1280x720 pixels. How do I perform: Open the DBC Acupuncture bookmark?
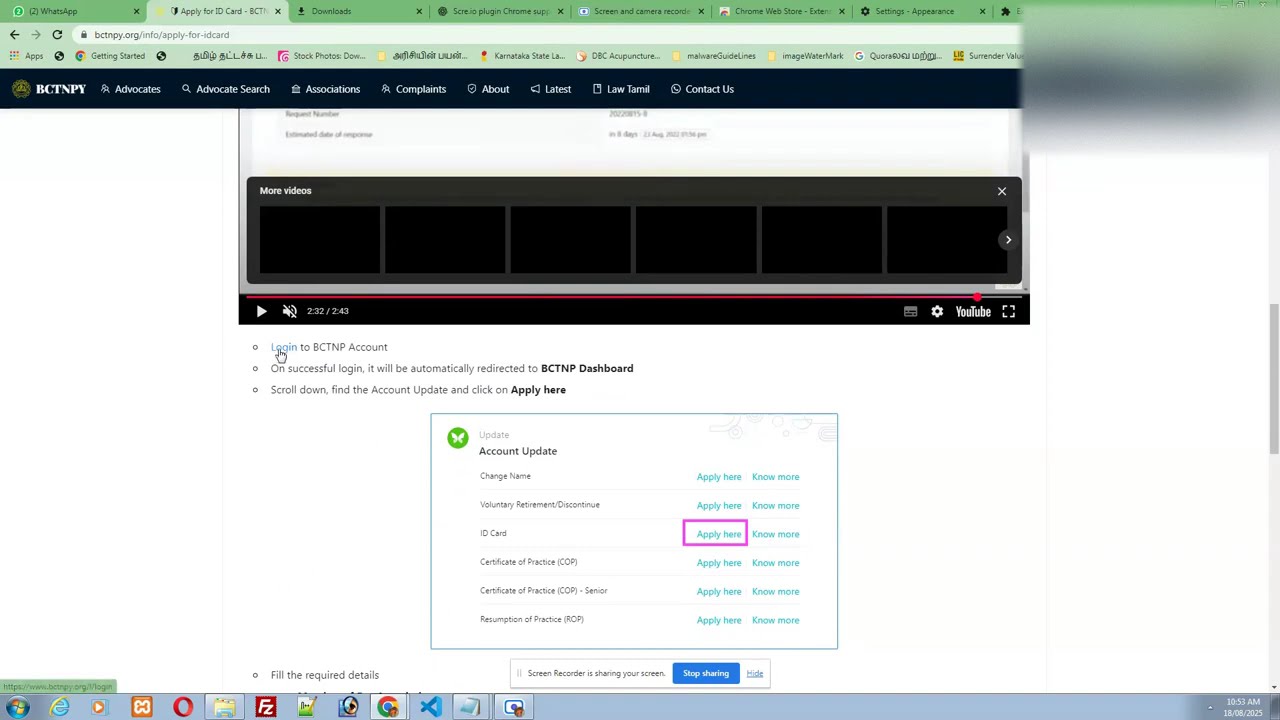point(618,56)
